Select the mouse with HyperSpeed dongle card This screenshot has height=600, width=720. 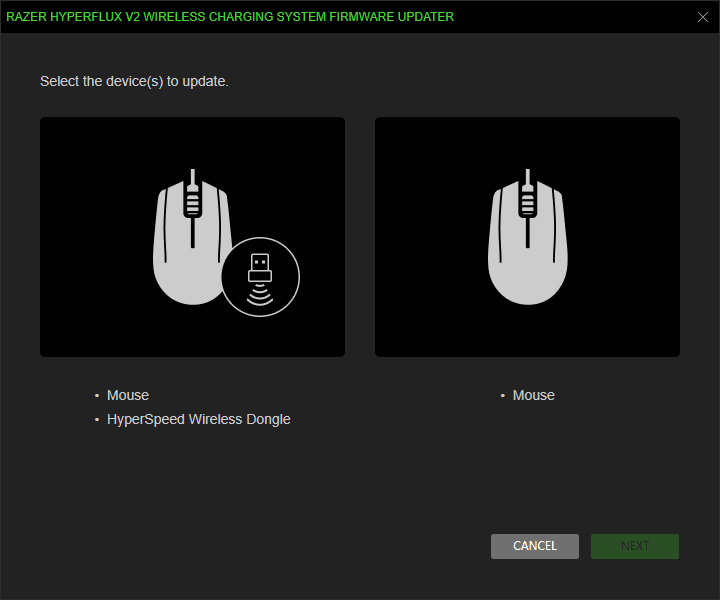pos(192,237)
